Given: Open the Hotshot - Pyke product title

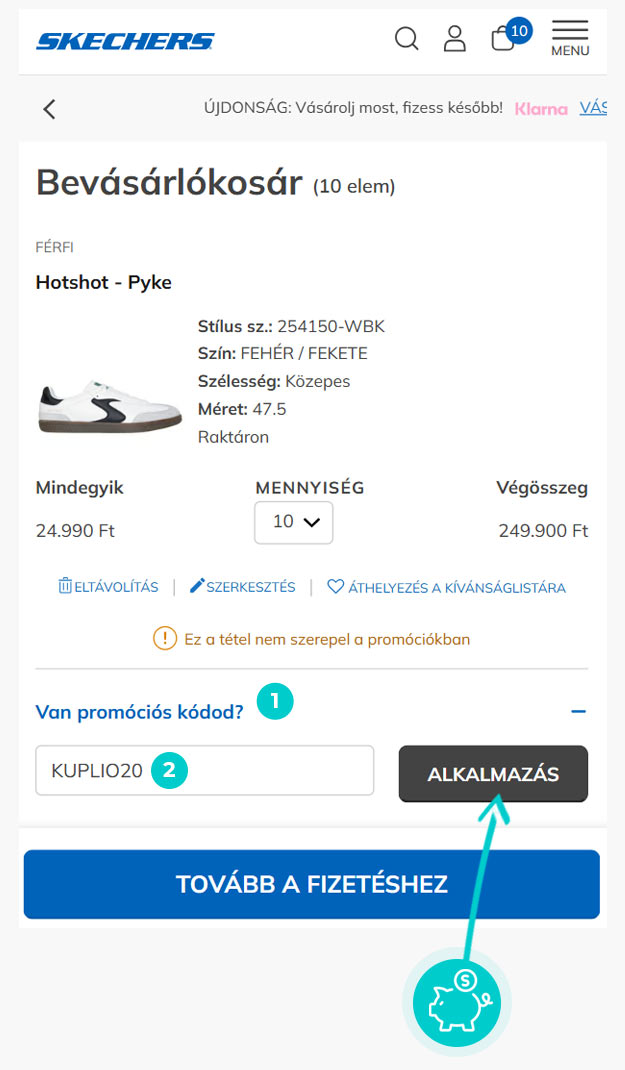Looking at the screenshot, I should (104, 282).
